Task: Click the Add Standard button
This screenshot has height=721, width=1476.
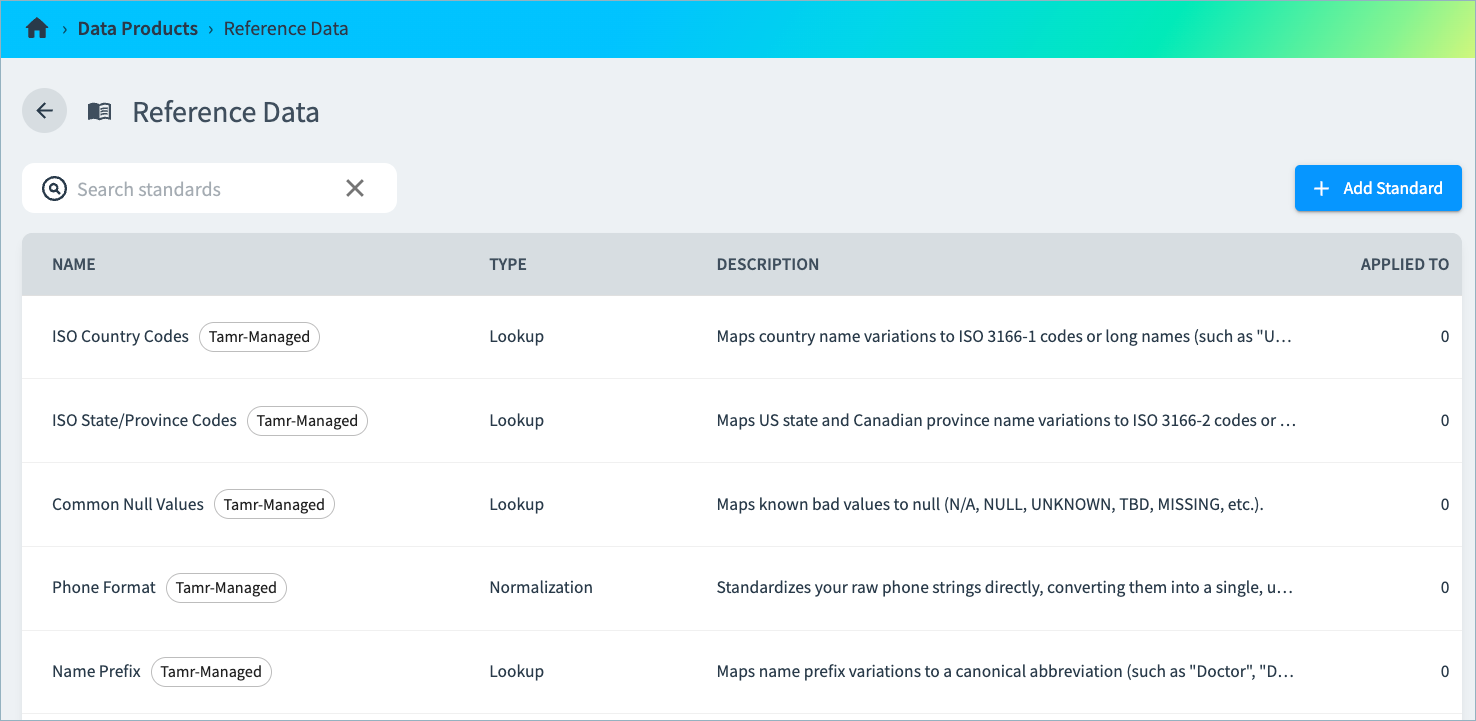Action: tap(1378, 188)
